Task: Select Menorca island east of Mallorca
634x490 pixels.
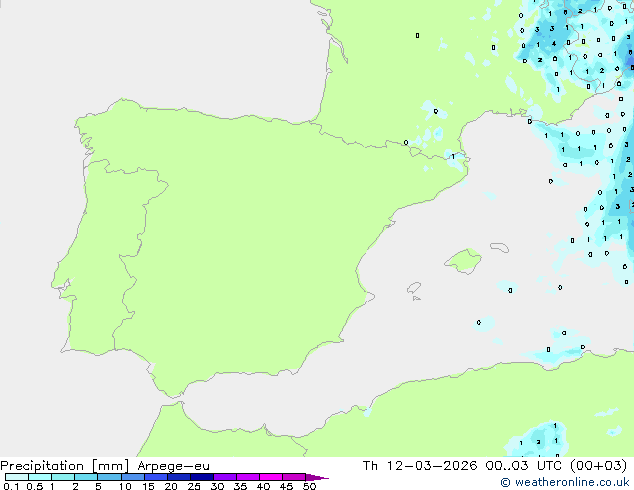Action: pos(497,246)
